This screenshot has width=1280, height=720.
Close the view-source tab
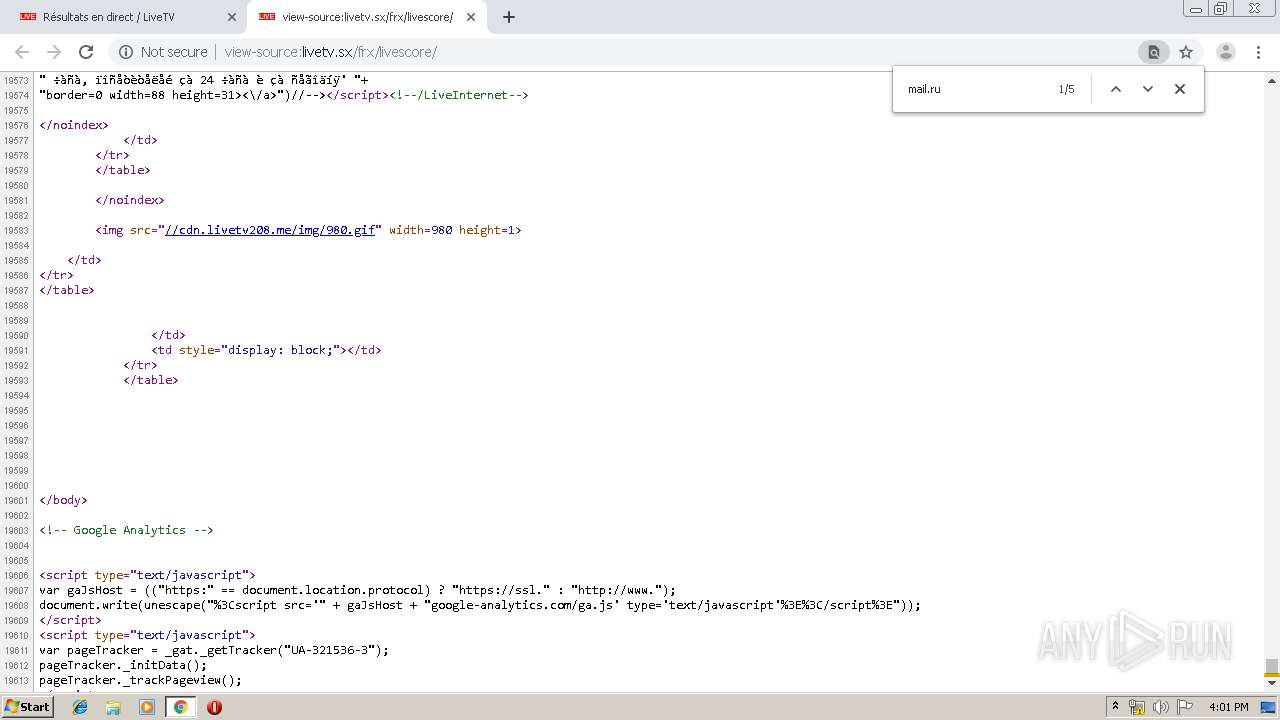pyautogui.click(x=471, y=17)
